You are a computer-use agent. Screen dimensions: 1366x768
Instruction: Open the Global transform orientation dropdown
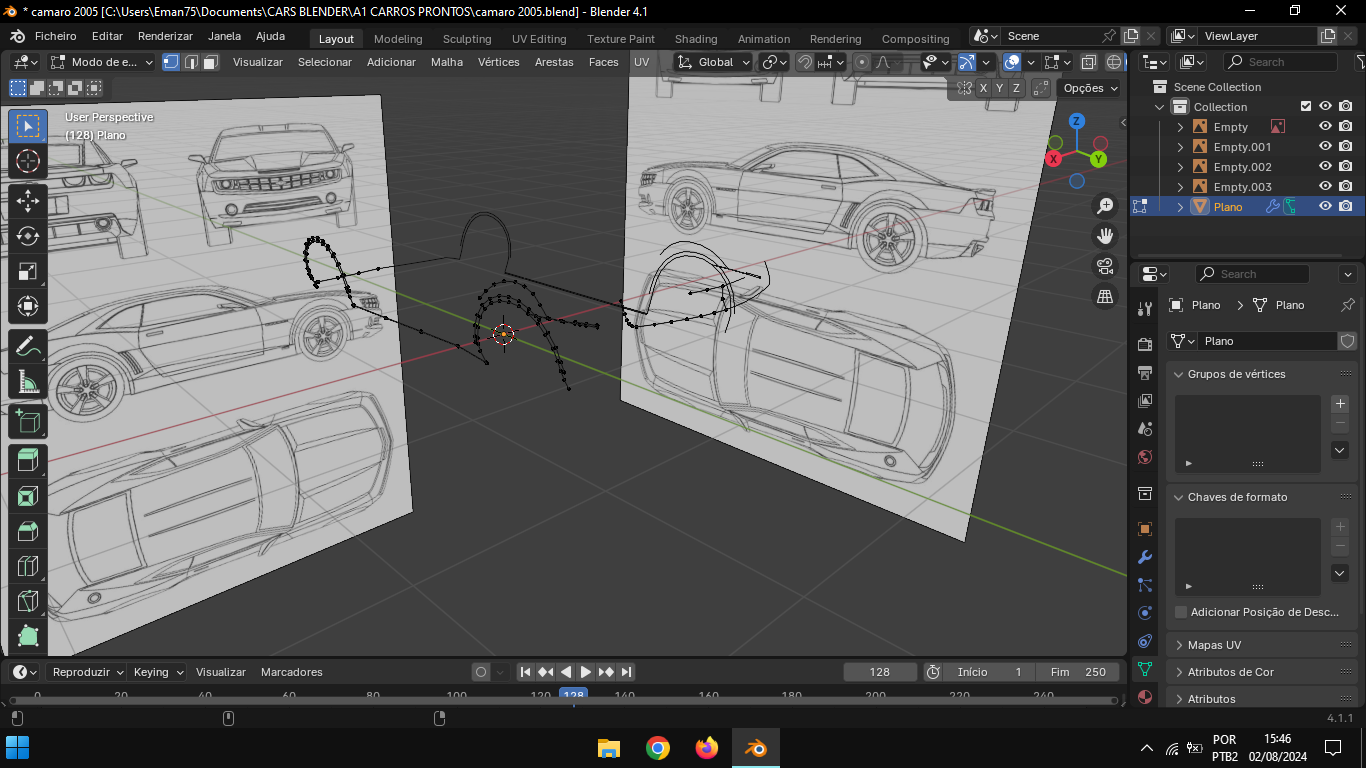click(x=713, y=62)
